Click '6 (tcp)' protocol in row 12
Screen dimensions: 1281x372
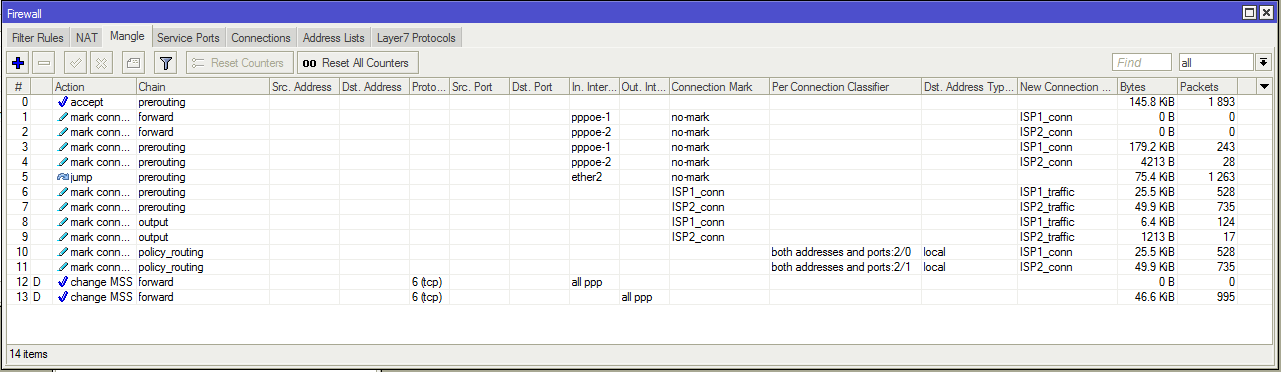pyautogui.click(x=426, y=282)
